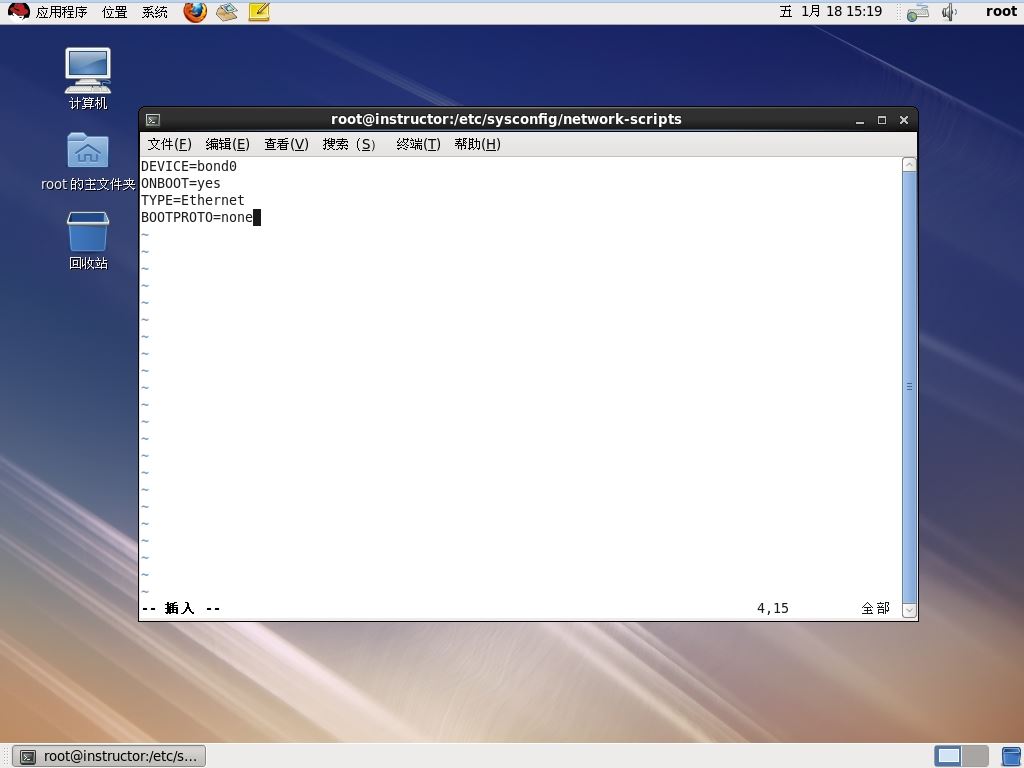This screenshot has width=1024, height=768.
Task: Open the 计算机 desktop icon
Action: click(x=88, y=78)
